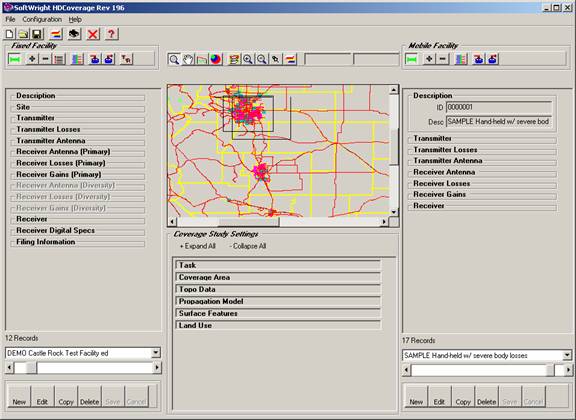The width and height of the screenshot is (576, 420).
Task: Click the TR icon in Fixed Facility toolbar
Action: pos(126,59)
